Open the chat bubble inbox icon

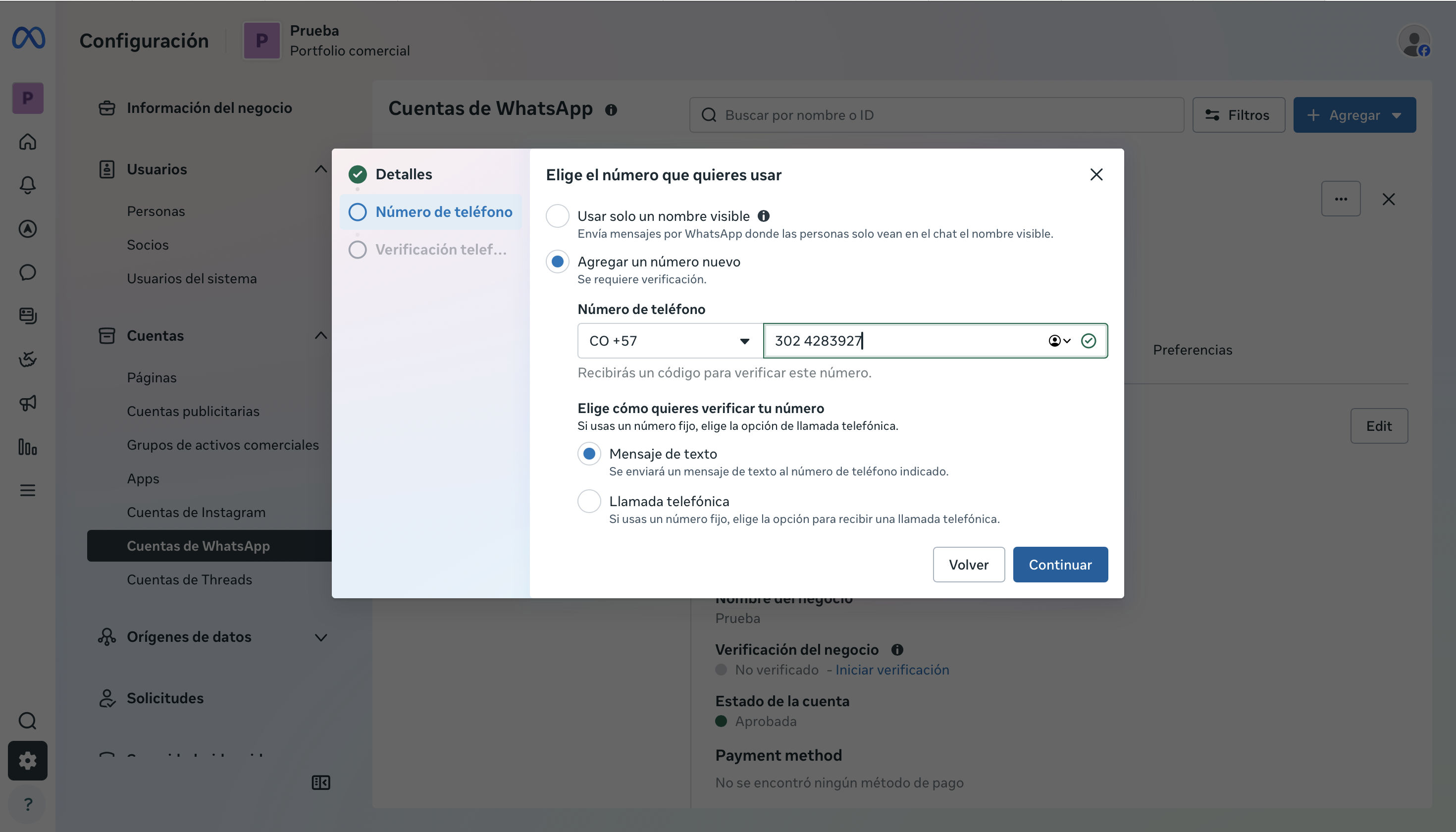27,272
